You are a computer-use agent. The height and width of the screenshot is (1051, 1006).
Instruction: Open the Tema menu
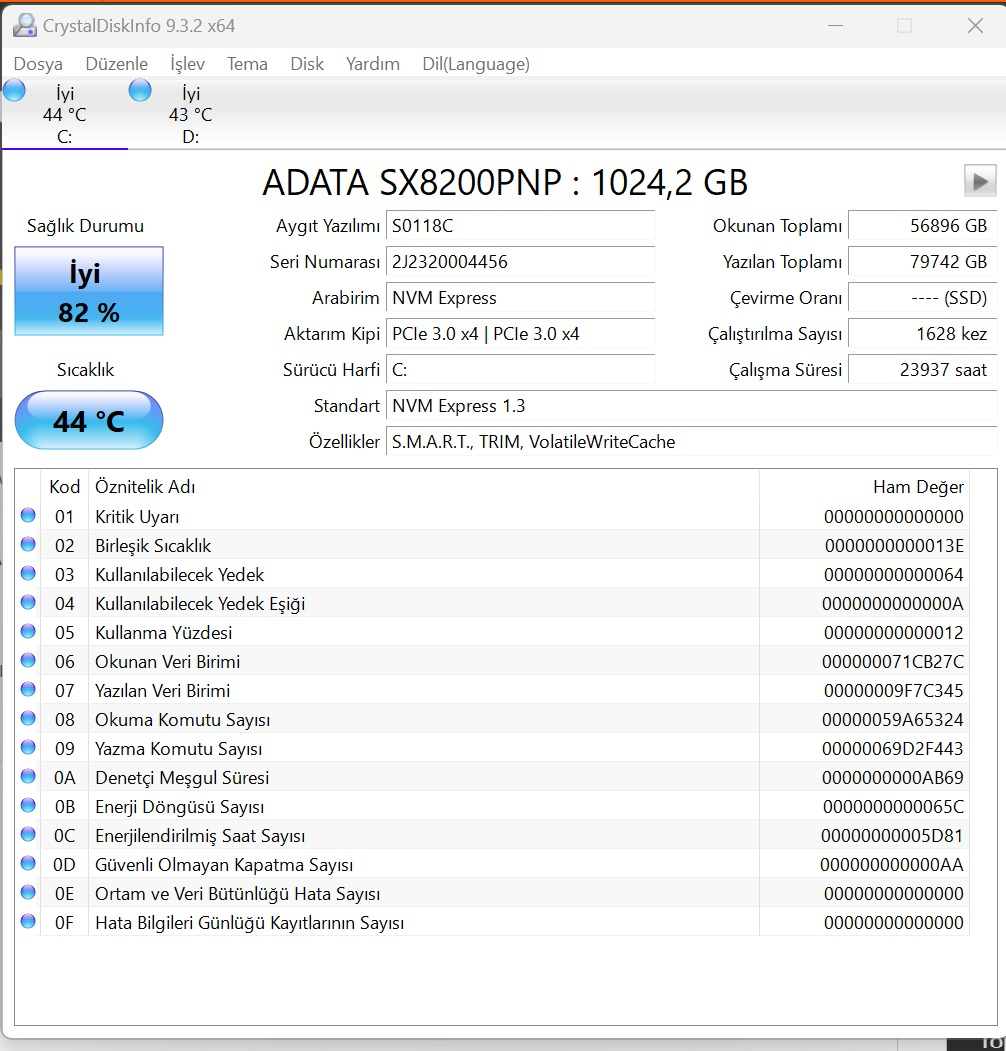pos(247,64)
